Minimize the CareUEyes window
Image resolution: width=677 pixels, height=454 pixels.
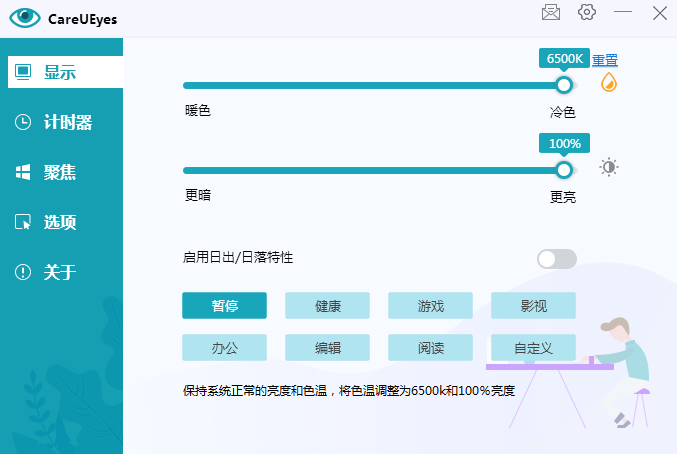(623, 12)
